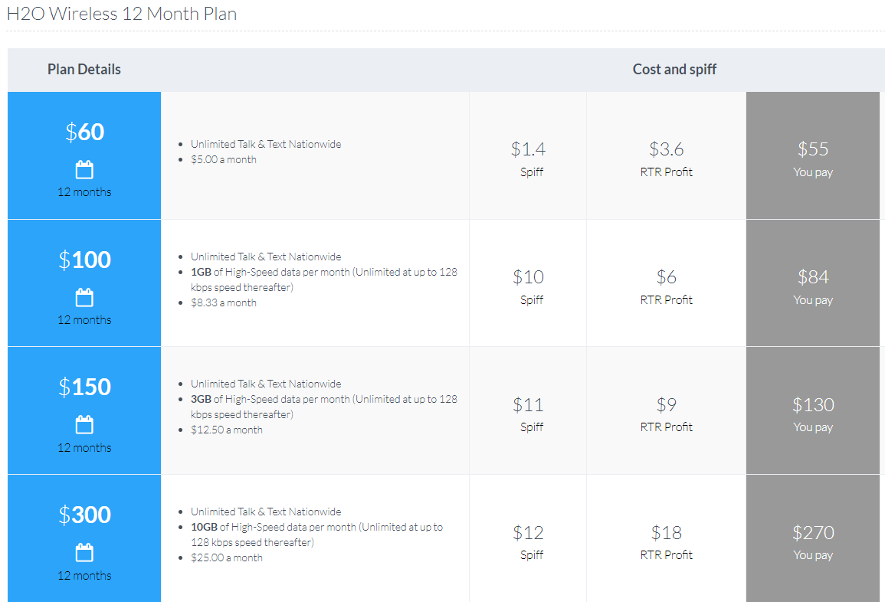Image resolution: width=885 pixels, height=608 pixels.
Task: Select the $300 plan price
Action: point(85,515)
